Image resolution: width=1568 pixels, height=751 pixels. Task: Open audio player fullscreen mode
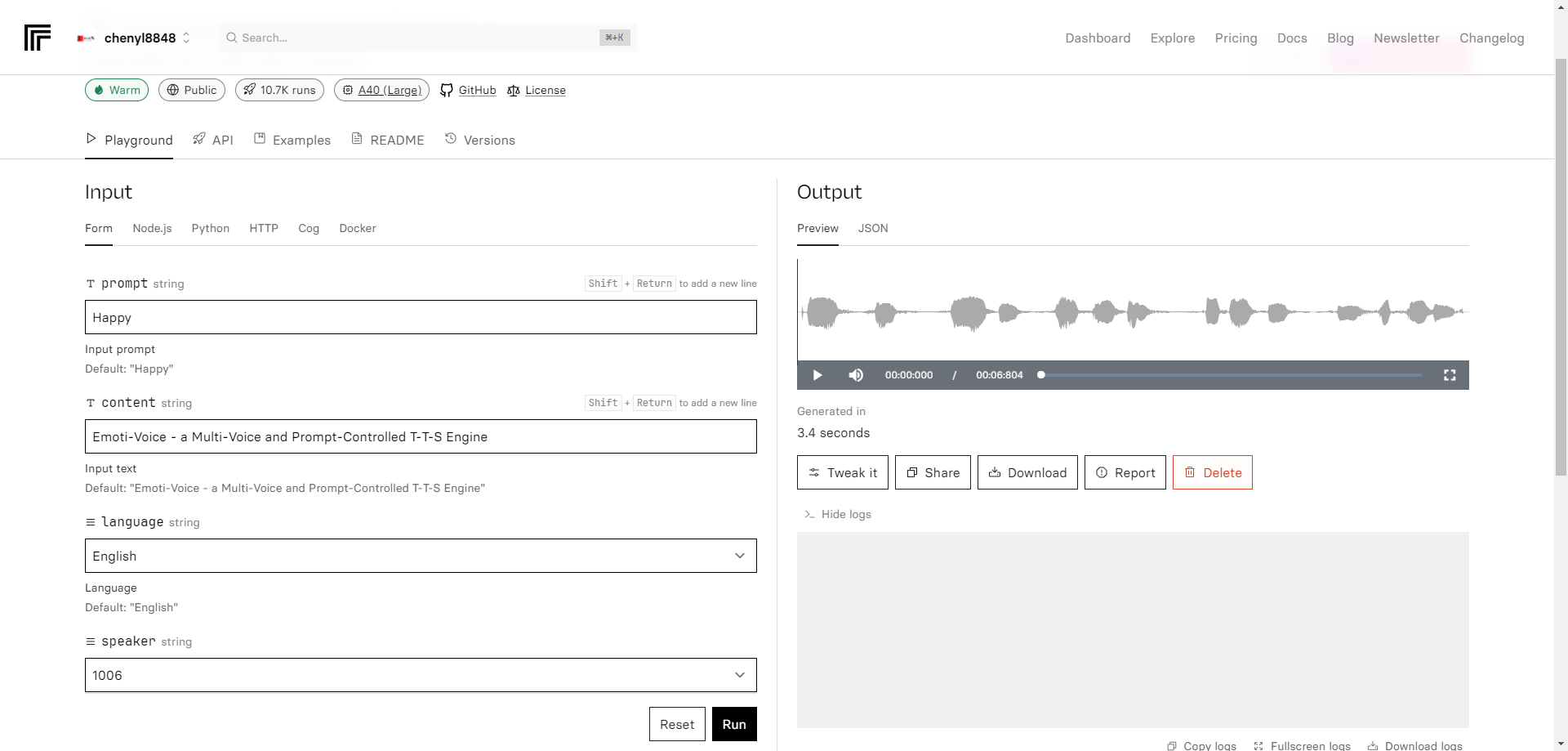tap(1450, 375)
